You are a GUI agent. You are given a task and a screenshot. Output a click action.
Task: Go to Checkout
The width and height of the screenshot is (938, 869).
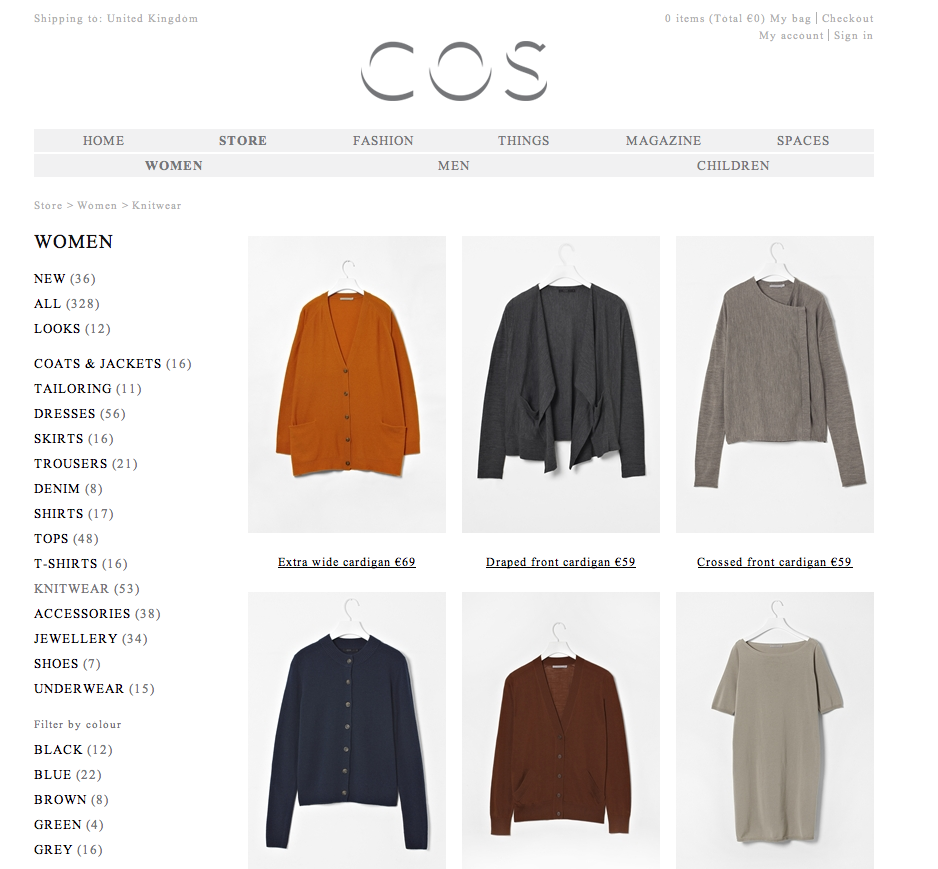pyautogui.click(x=848, y=19)
